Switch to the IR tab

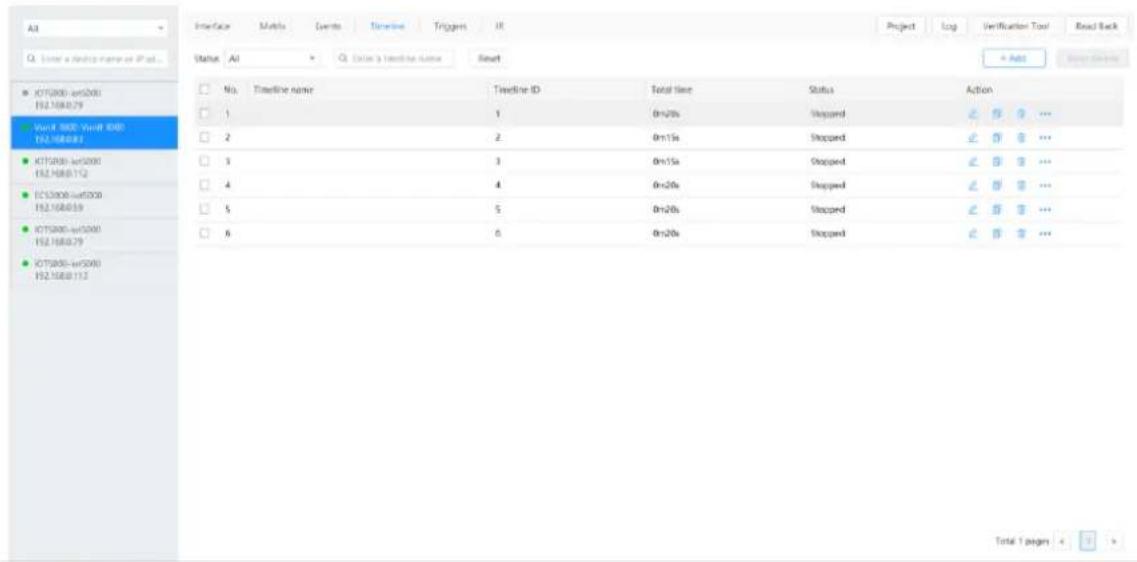click(x=499, y=27)
